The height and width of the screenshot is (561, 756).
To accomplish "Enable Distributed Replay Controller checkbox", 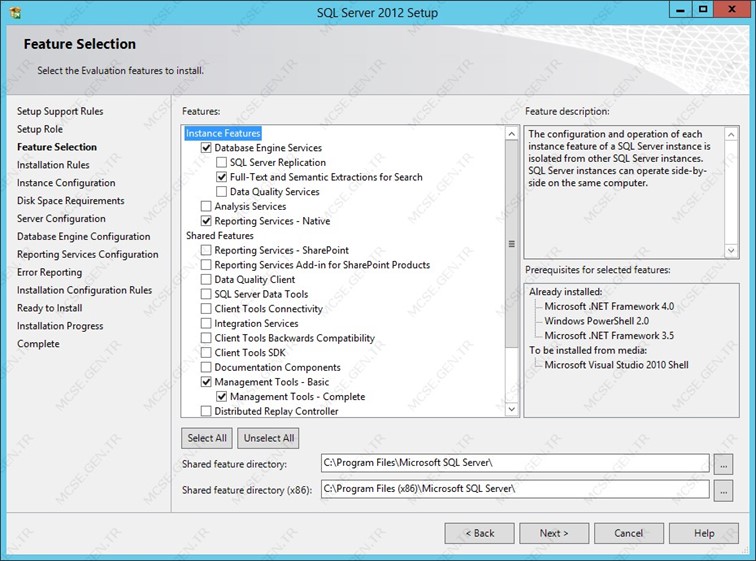I will (x=206, y=411).
